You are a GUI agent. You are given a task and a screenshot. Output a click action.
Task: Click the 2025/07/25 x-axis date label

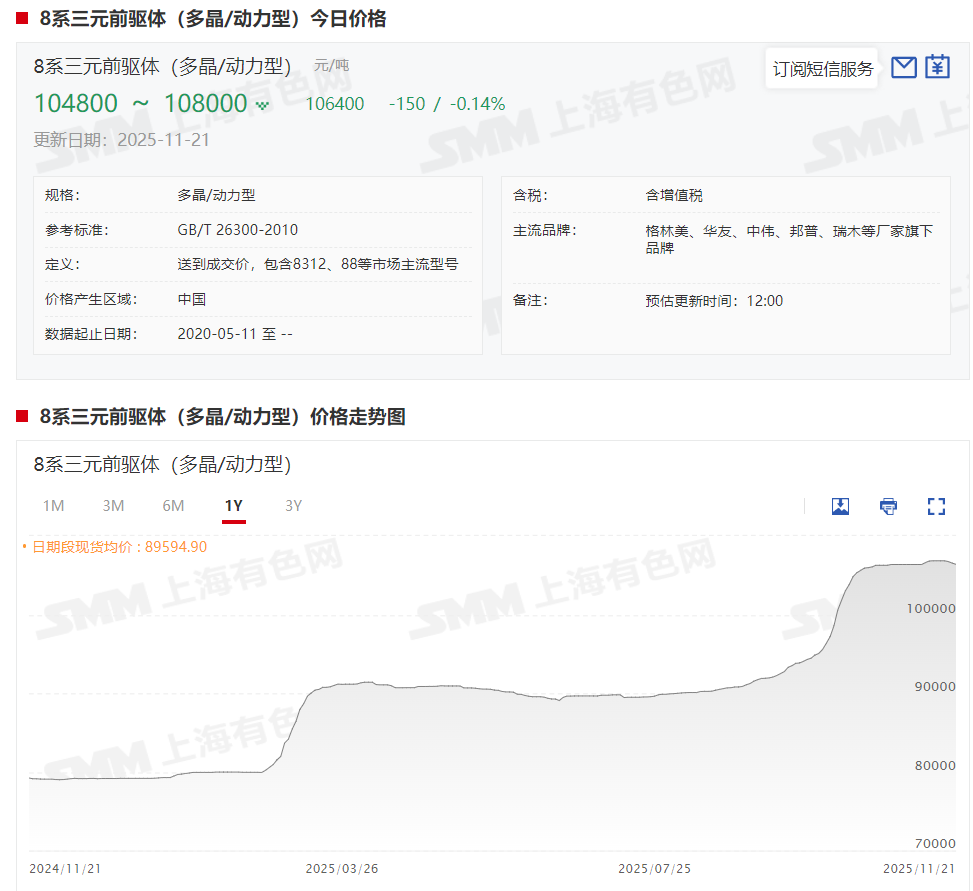654,868
